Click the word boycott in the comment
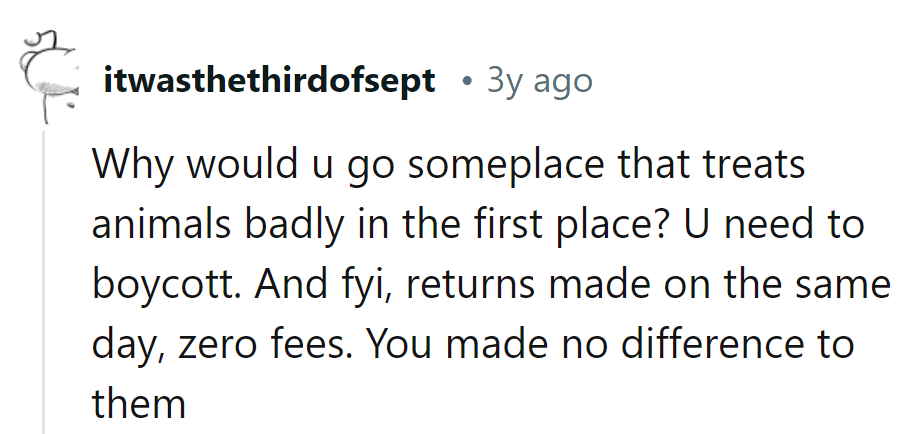The width and height of the screenshot is (919, 434). [x=165, y=286]
